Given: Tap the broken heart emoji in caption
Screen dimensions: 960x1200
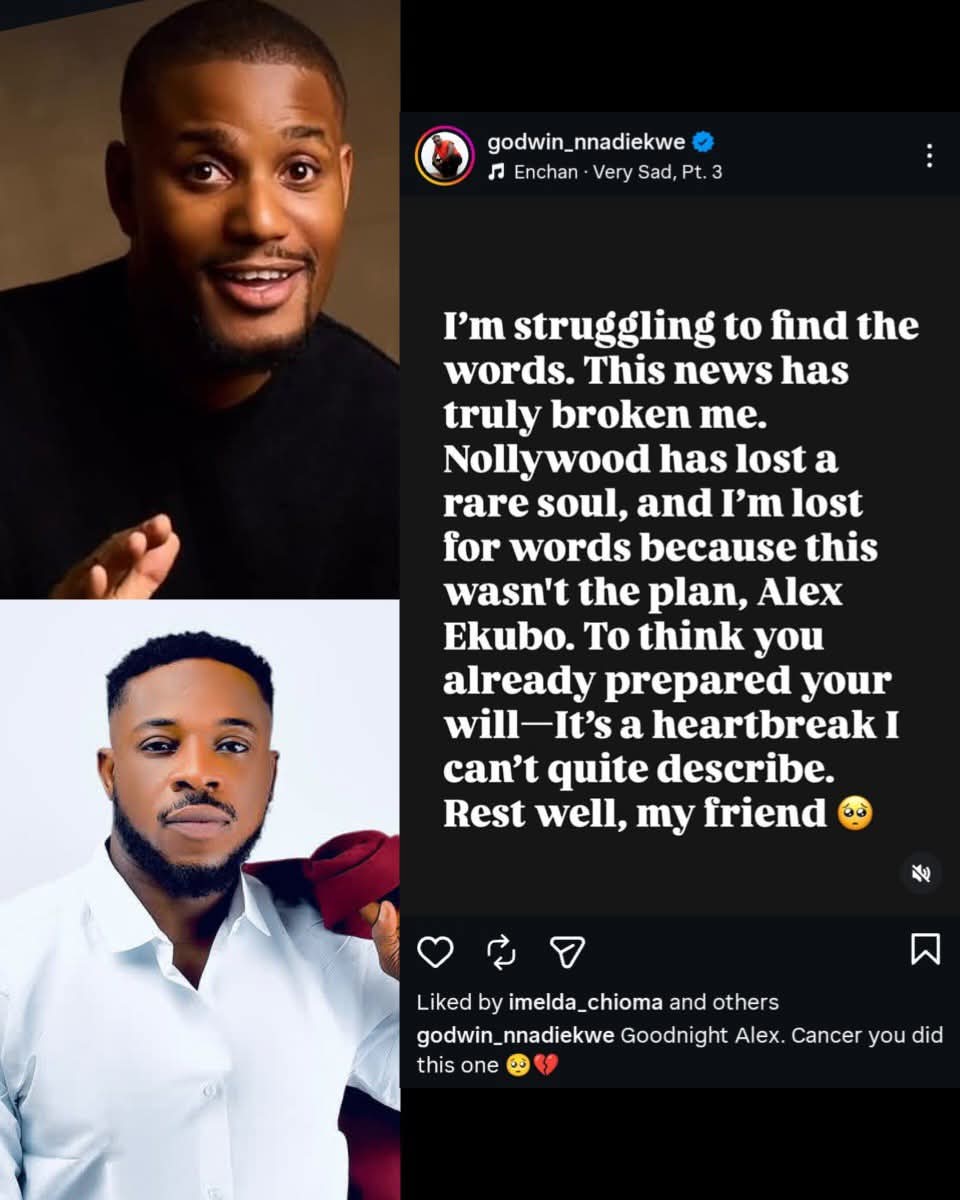Looking at the screenshot, I should coord(546,1066).
